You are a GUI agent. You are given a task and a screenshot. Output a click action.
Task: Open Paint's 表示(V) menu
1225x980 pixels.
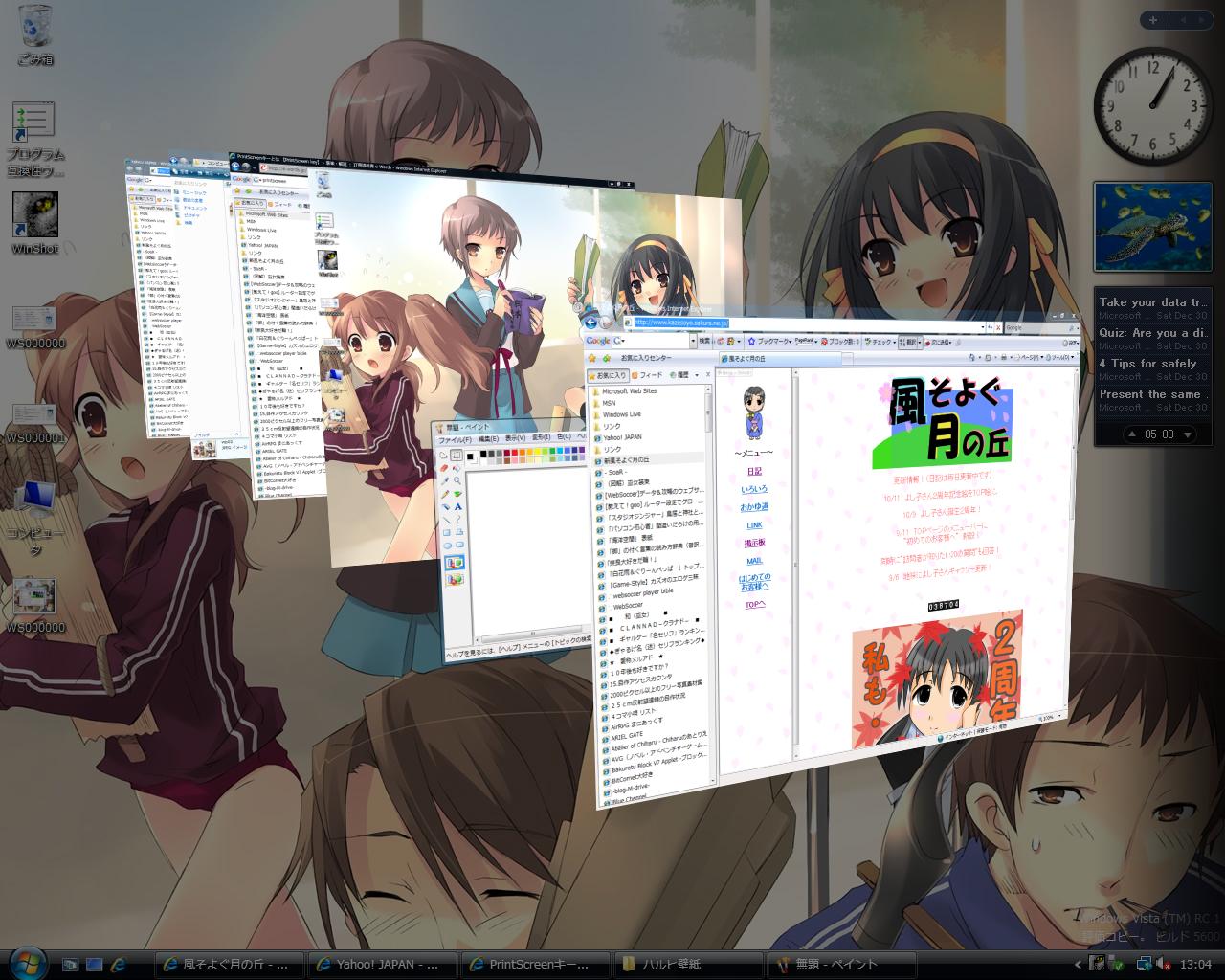pyautogui.click(x=515, y=438)
